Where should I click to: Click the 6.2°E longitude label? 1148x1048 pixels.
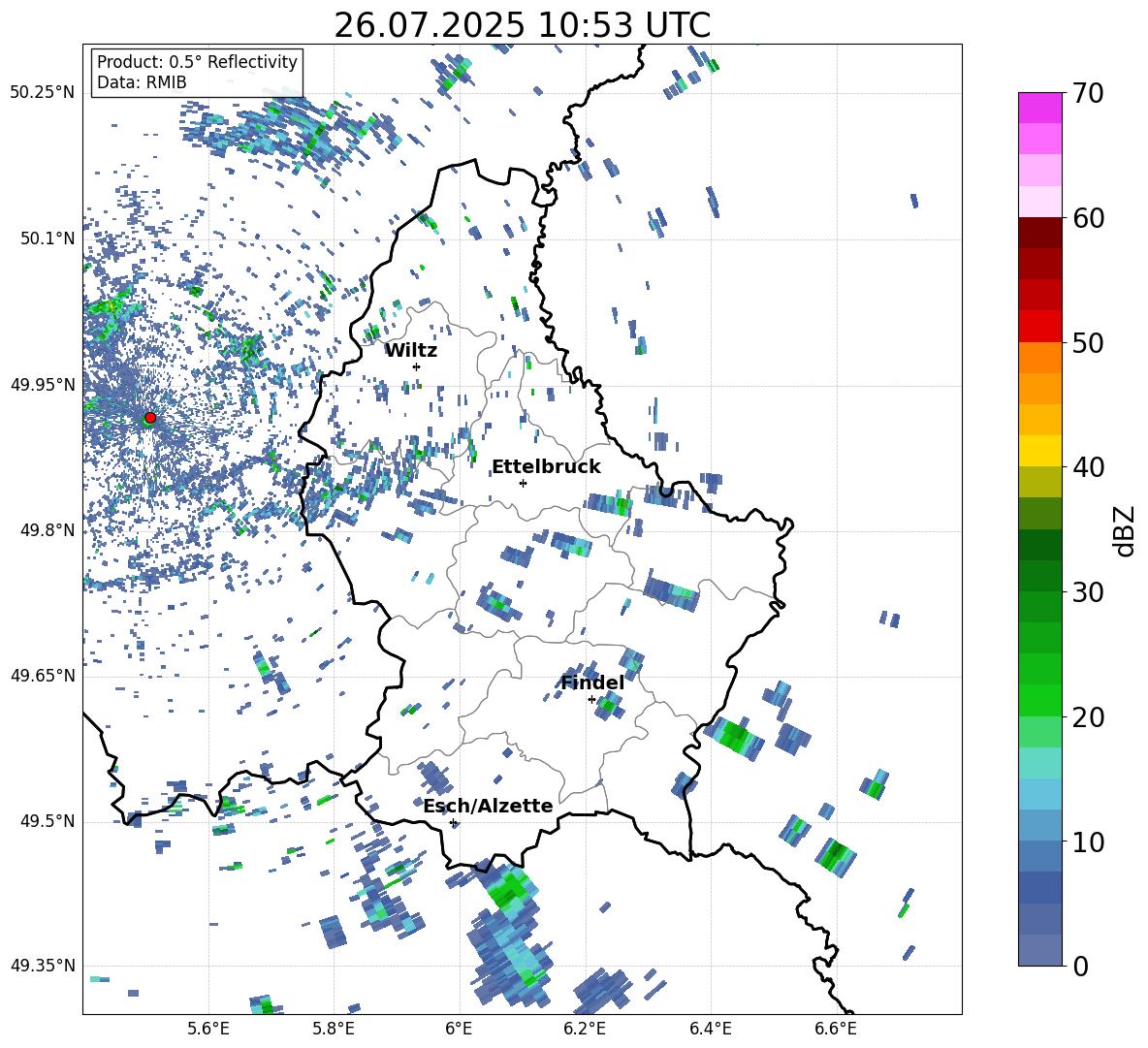585,1029
